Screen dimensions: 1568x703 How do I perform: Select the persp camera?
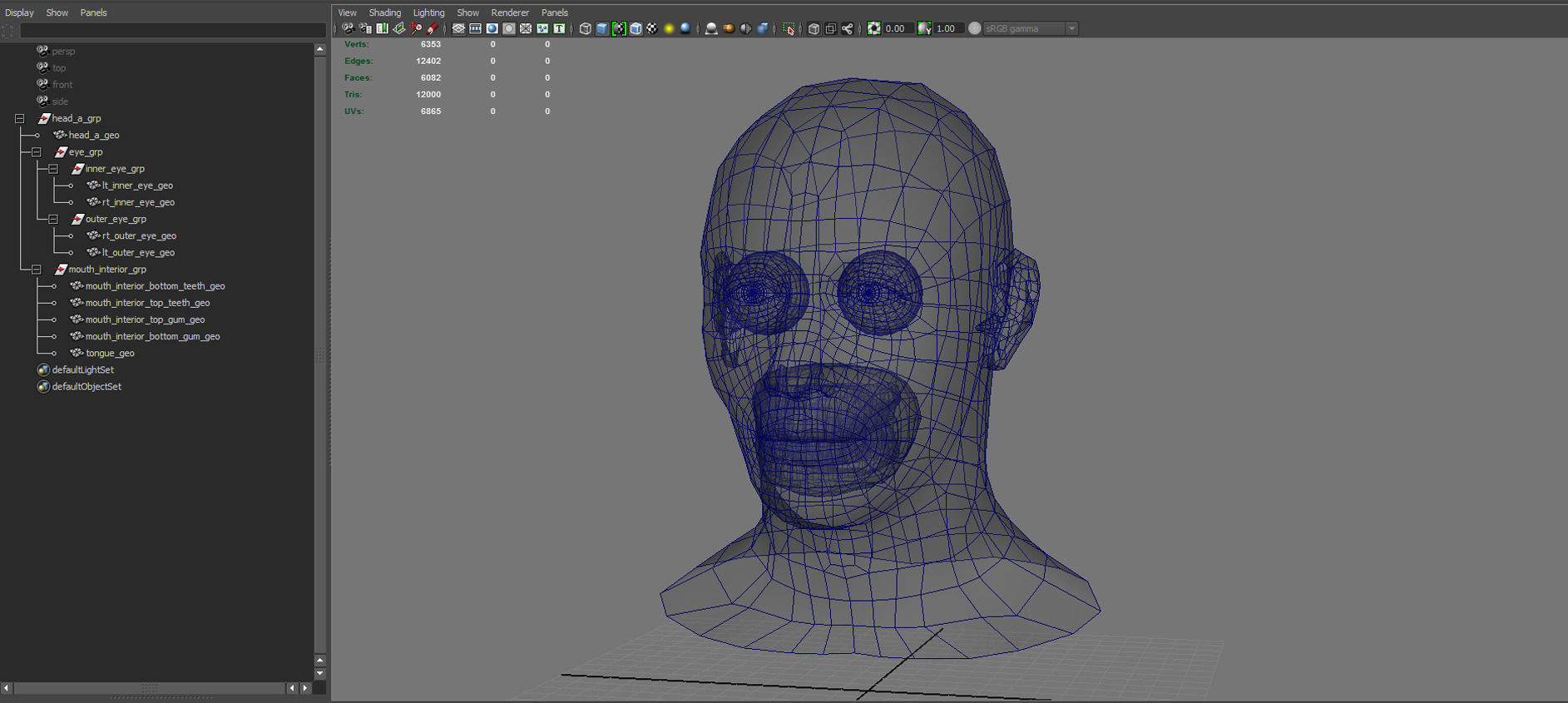coord(63,52)
